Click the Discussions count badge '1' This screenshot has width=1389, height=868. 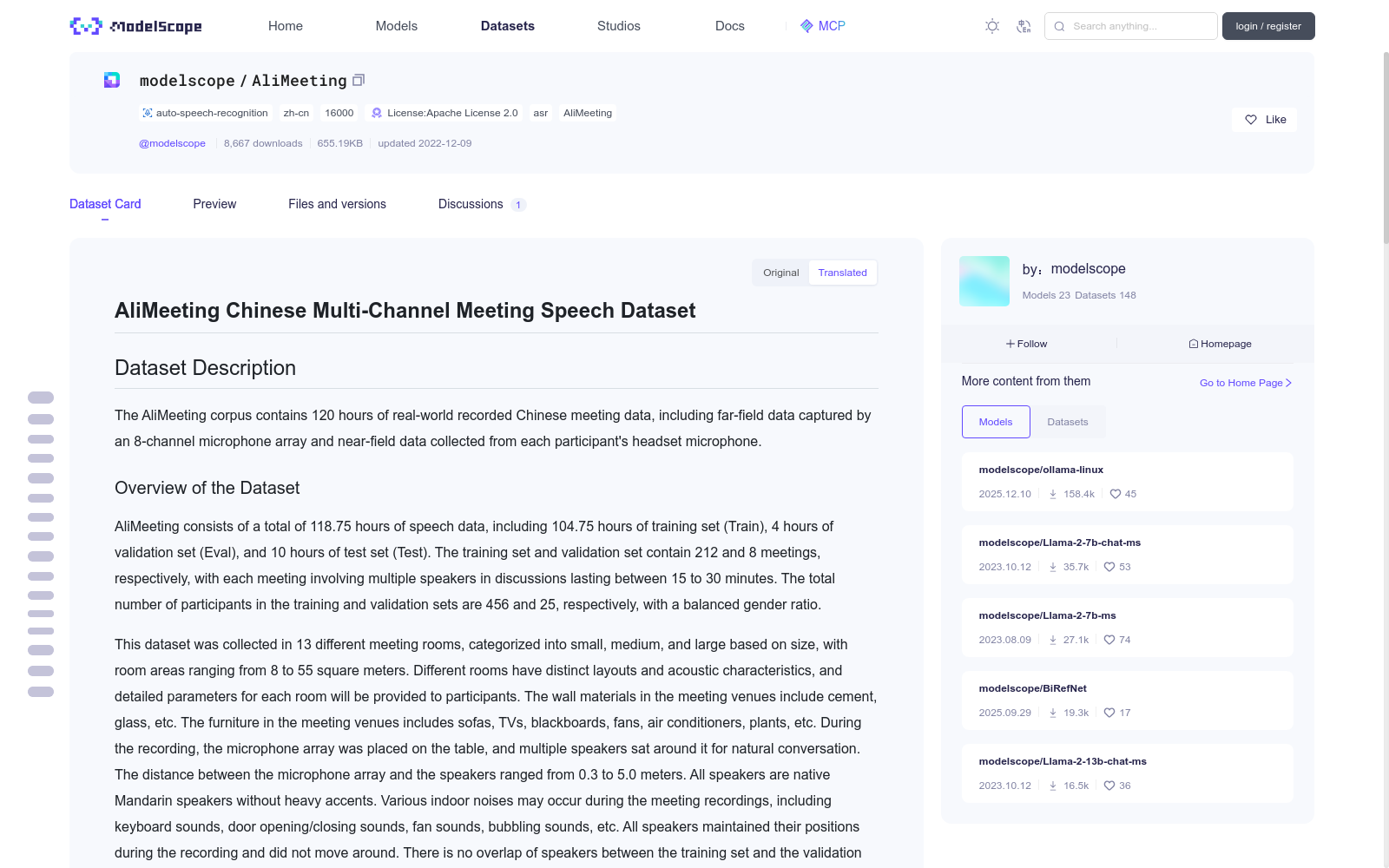coord(518,205)
